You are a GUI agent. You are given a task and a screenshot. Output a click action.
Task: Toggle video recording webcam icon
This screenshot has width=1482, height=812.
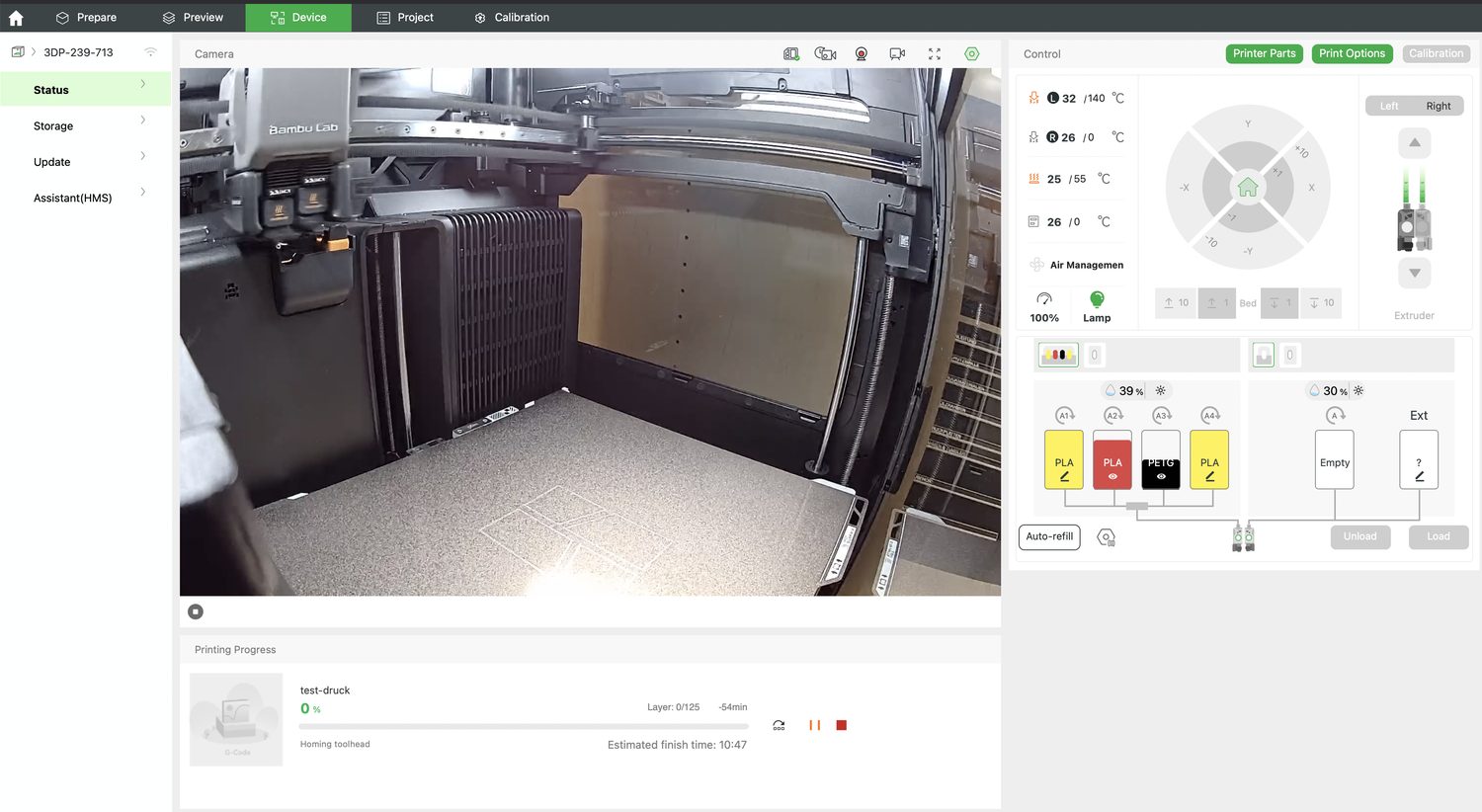point(862,54)
